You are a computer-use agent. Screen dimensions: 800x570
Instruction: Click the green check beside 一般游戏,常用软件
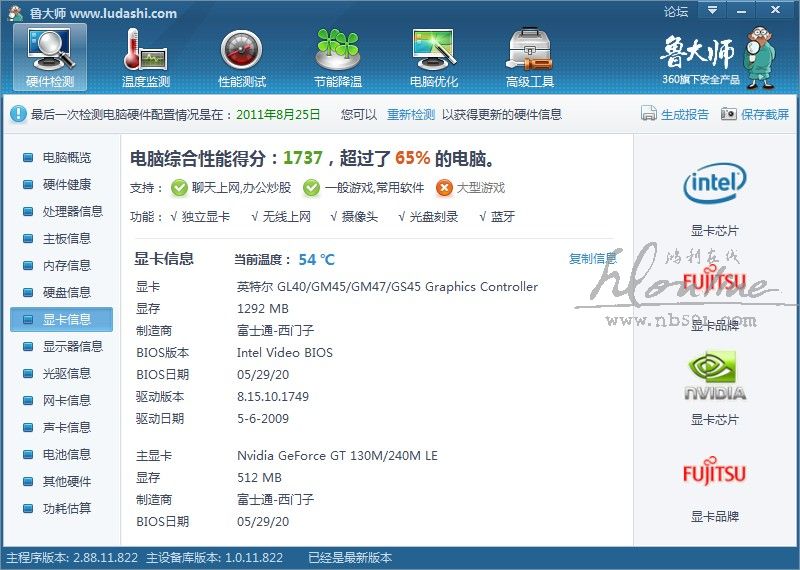(311, 188)
